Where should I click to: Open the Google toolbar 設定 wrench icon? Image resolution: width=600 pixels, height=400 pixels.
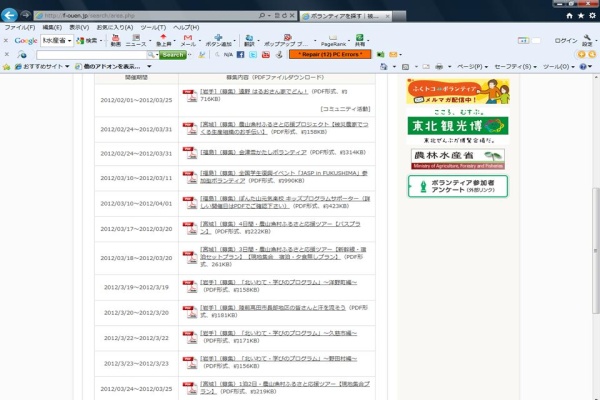[587, 40]
